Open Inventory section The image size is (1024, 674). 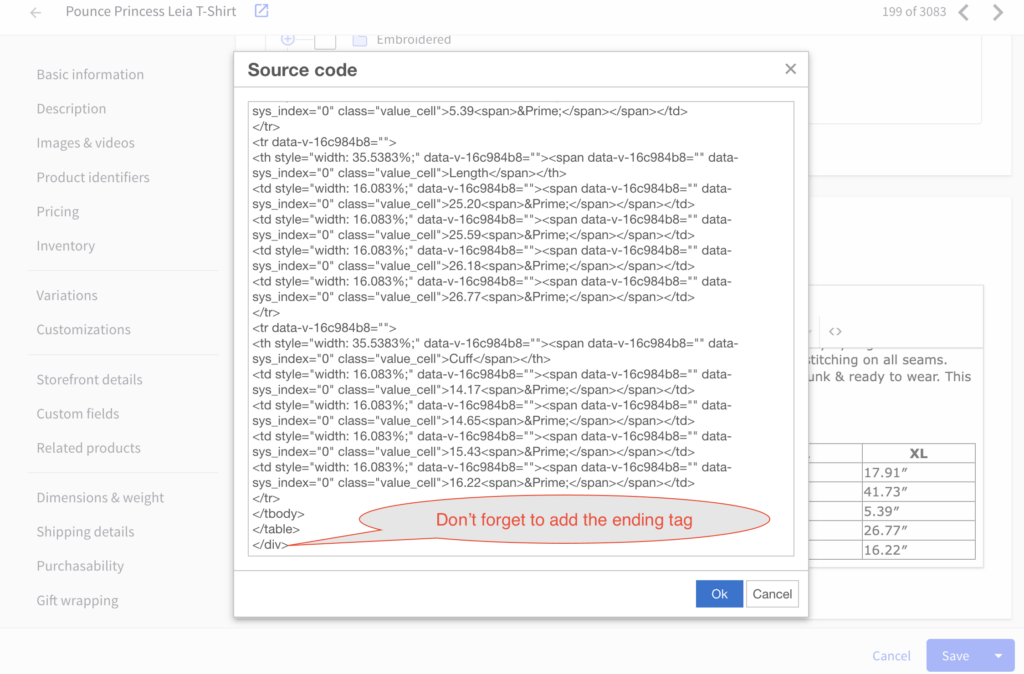click(65, 246)
